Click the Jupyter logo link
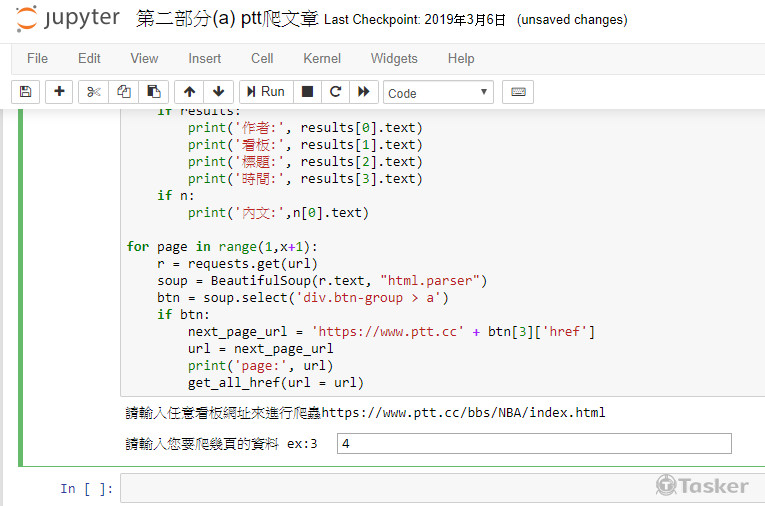The image size is (765, 506). pyautogui.click(x=68, y=19)
